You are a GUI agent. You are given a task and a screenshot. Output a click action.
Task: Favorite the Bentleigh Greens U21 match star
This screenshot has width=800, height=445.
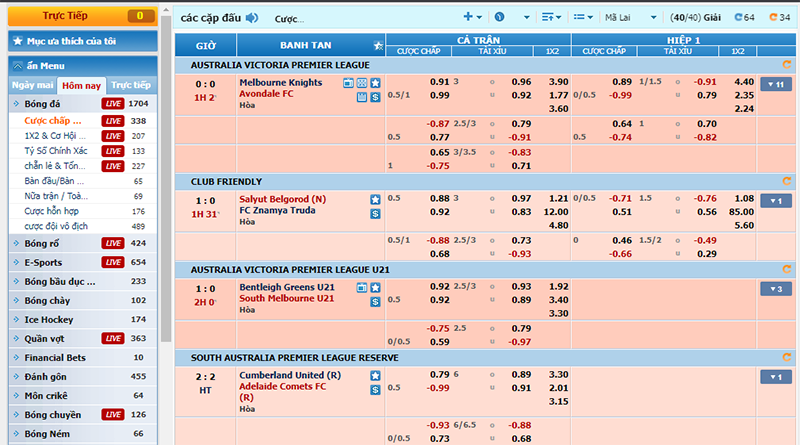click(375, 287)
